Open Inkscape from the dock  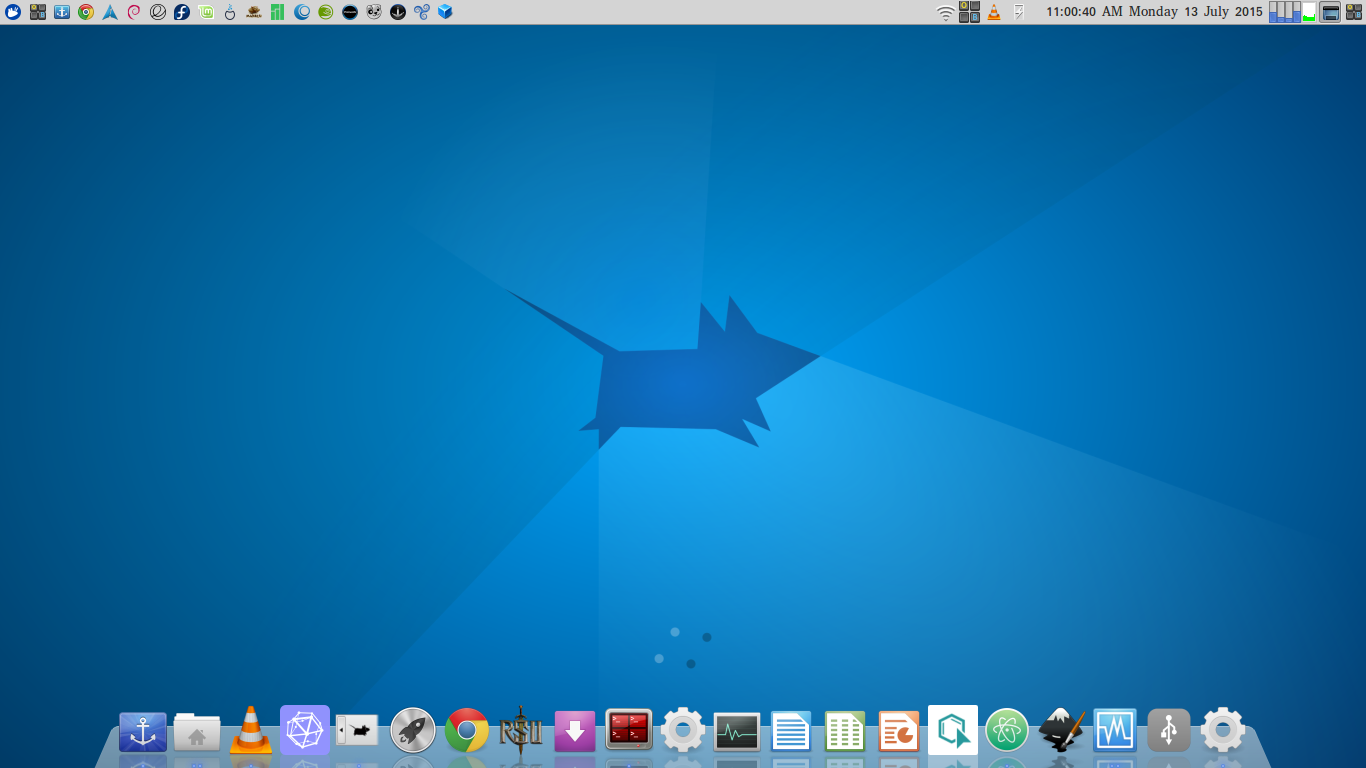pyautogui.click(x=1061, y=731)
